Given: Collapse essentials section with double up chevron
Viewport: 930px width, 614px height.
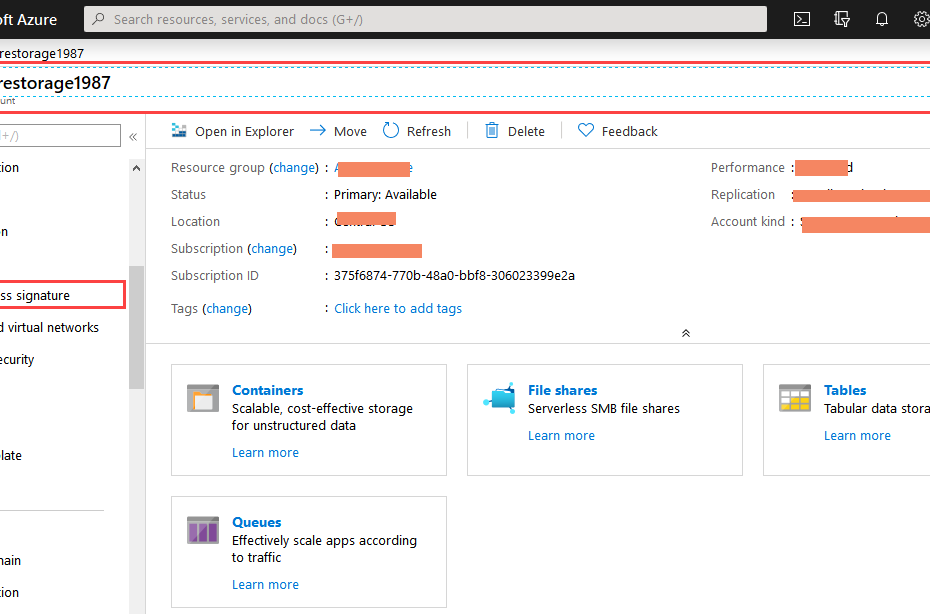Looking at the screenshot, I should (x=686, y=333).
